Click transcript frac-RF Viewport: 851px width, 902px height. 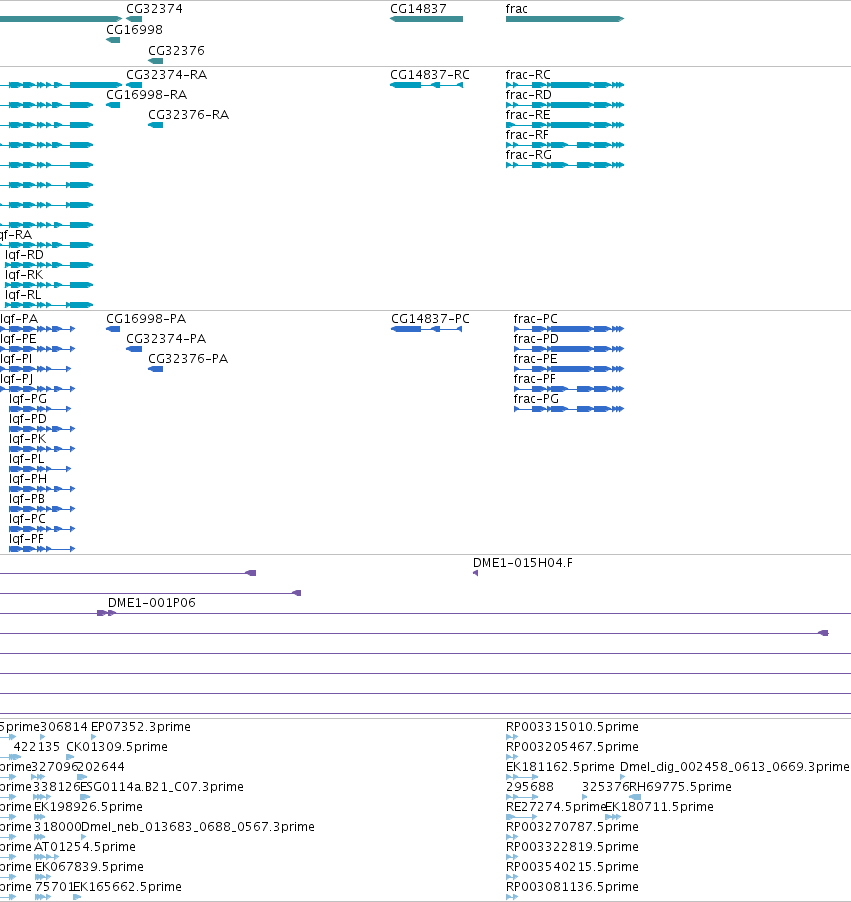point(527,135)
